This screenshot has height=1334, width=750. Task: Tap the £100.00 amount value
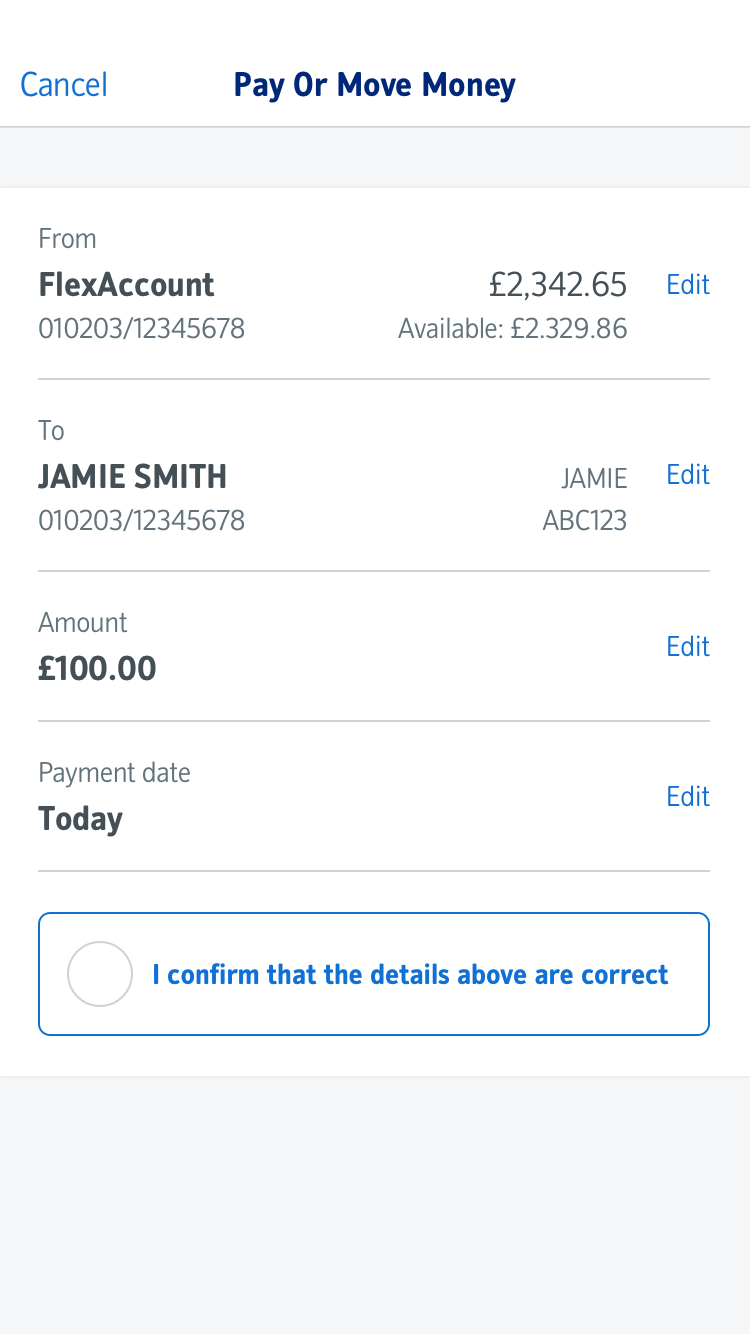point(97,668)
